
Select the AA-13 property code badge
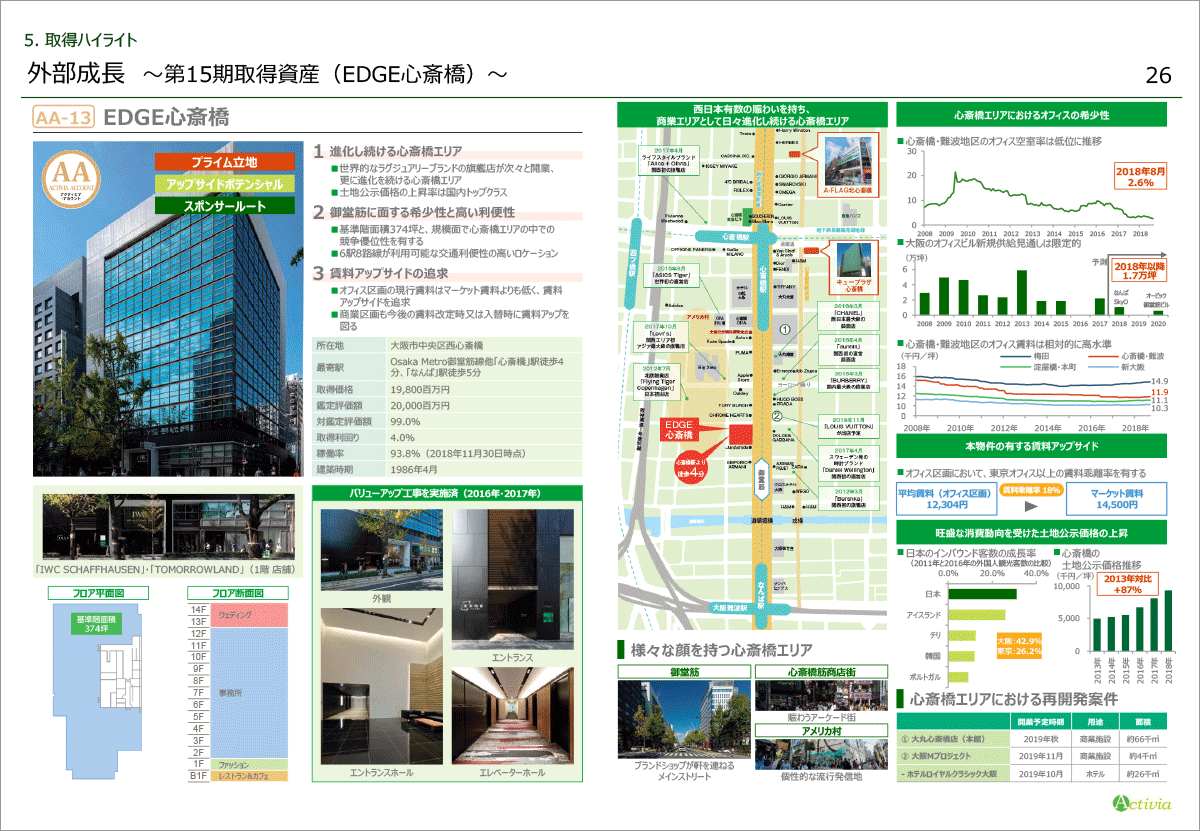tap(64, 118)
